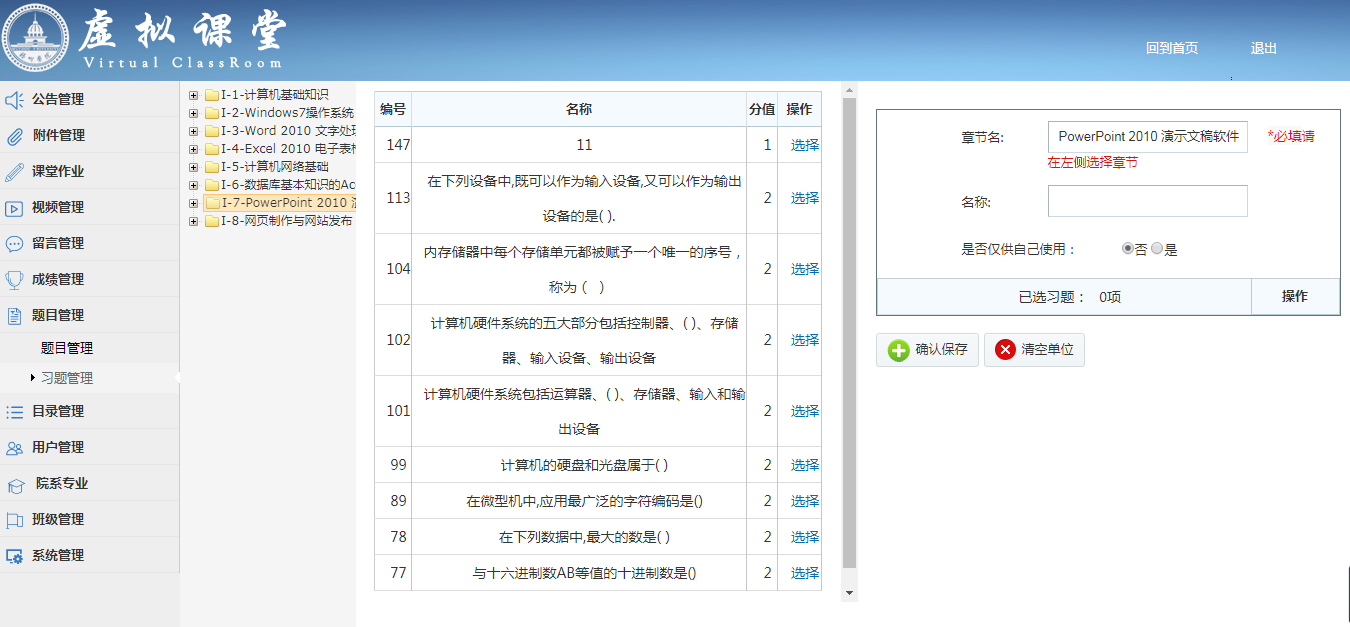Image resolution: width=1350 pixels, height=627 pixels.
Task: Expand the I-1-计算机基础知识 tree node
Action: pos(194,95)
